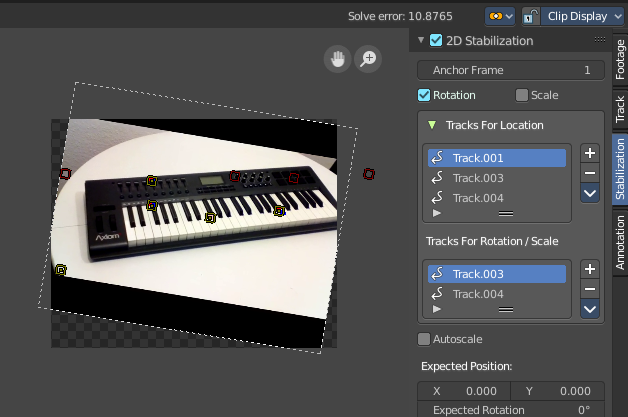This screenshot has height=417, width=628.
Task: Switch to the Stabilization sidebar tab
Action: pos(620,169)
